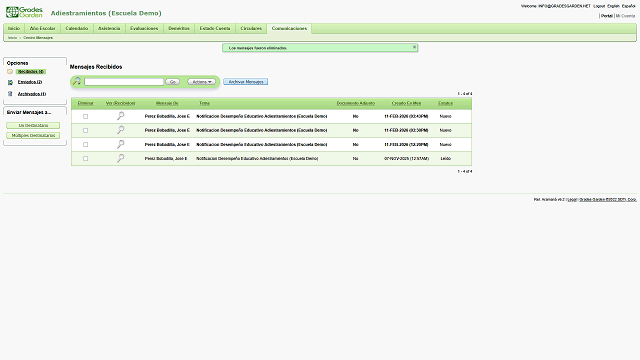Open the Actions dropdown menu
This screenshot has width=640, height=360.
tap(201, 82)
